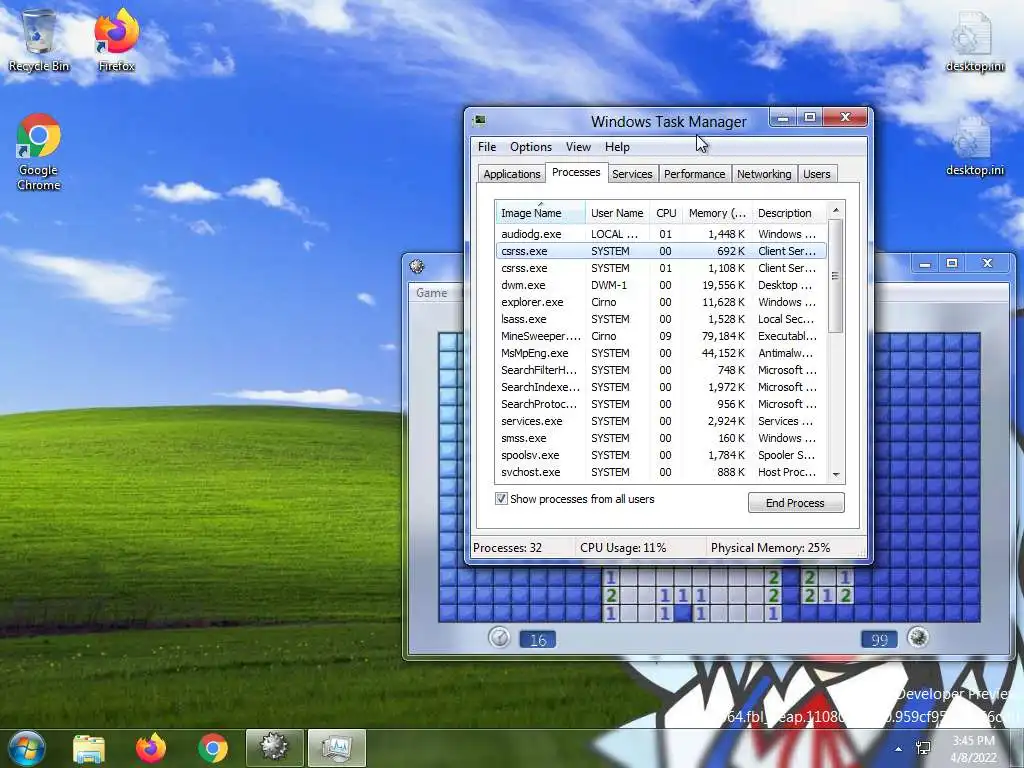This screenshot has height=768, width=1024.
Task: Sort by the Description column header
Action: click(x=789, y=213)
